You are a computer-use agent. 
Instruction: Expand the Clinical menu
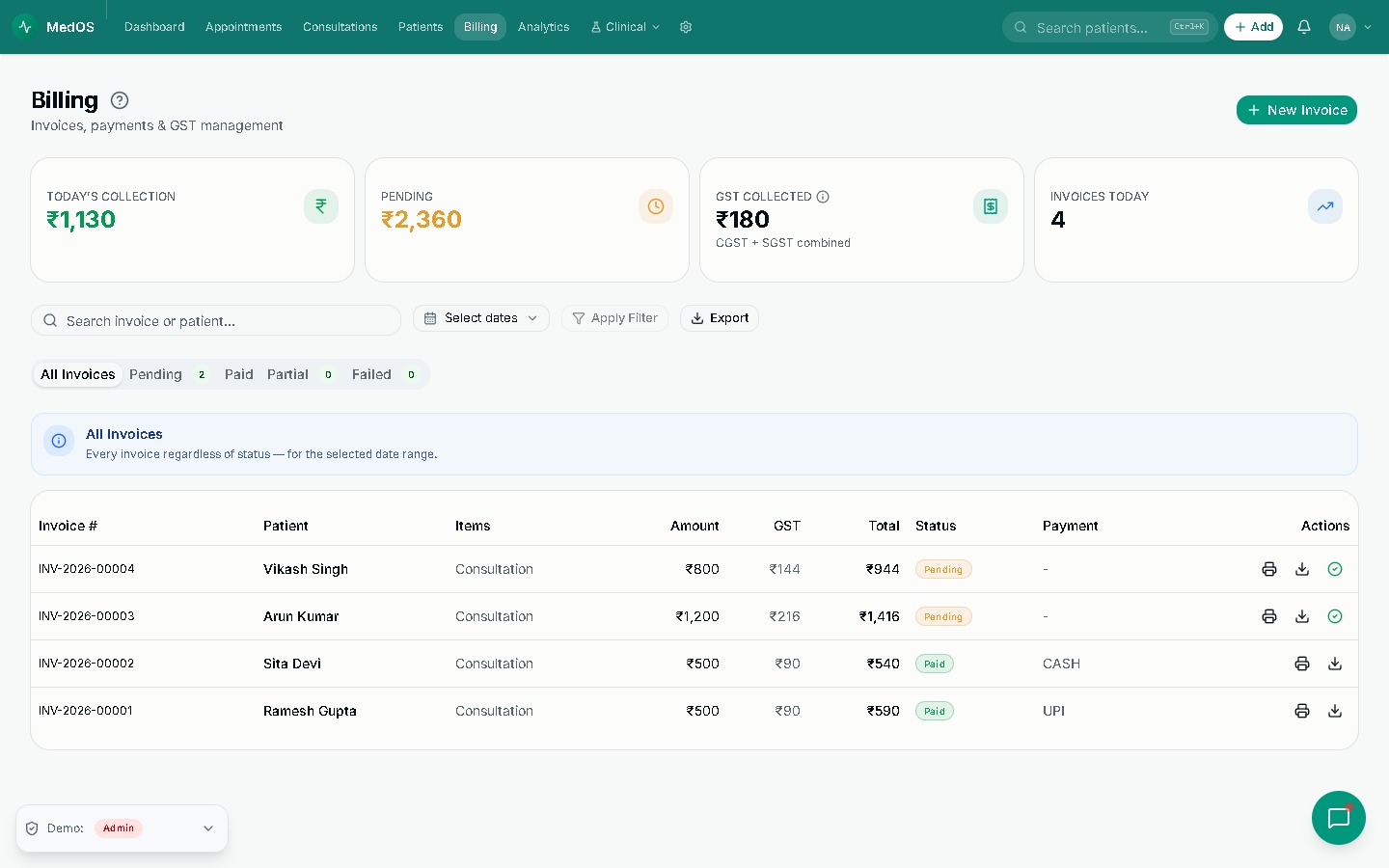[x=626, y=27]
